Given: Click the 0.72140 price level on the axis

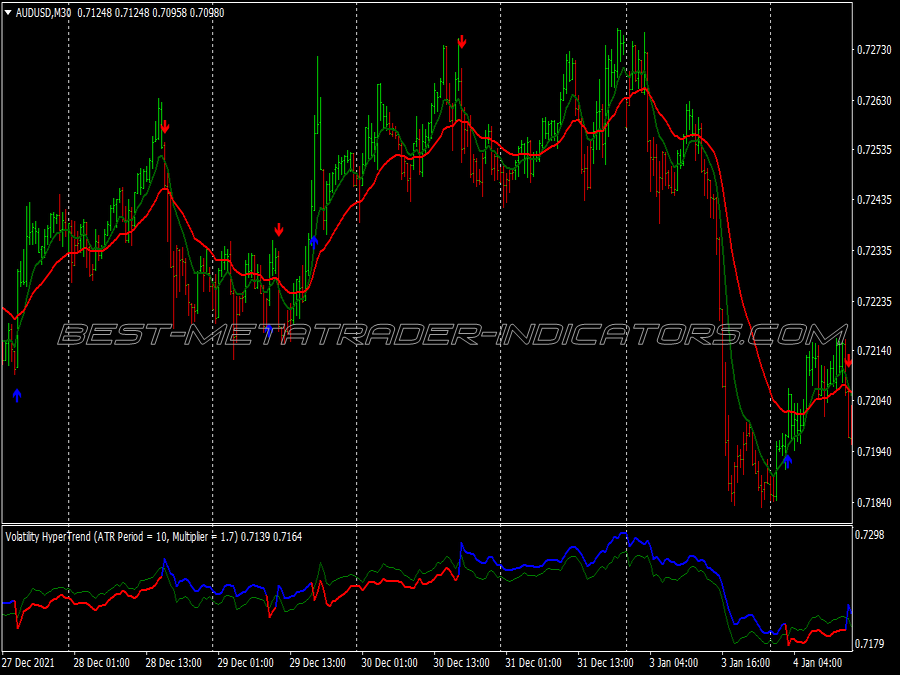Looking at the screenshot, I should [x=874, y=351].
